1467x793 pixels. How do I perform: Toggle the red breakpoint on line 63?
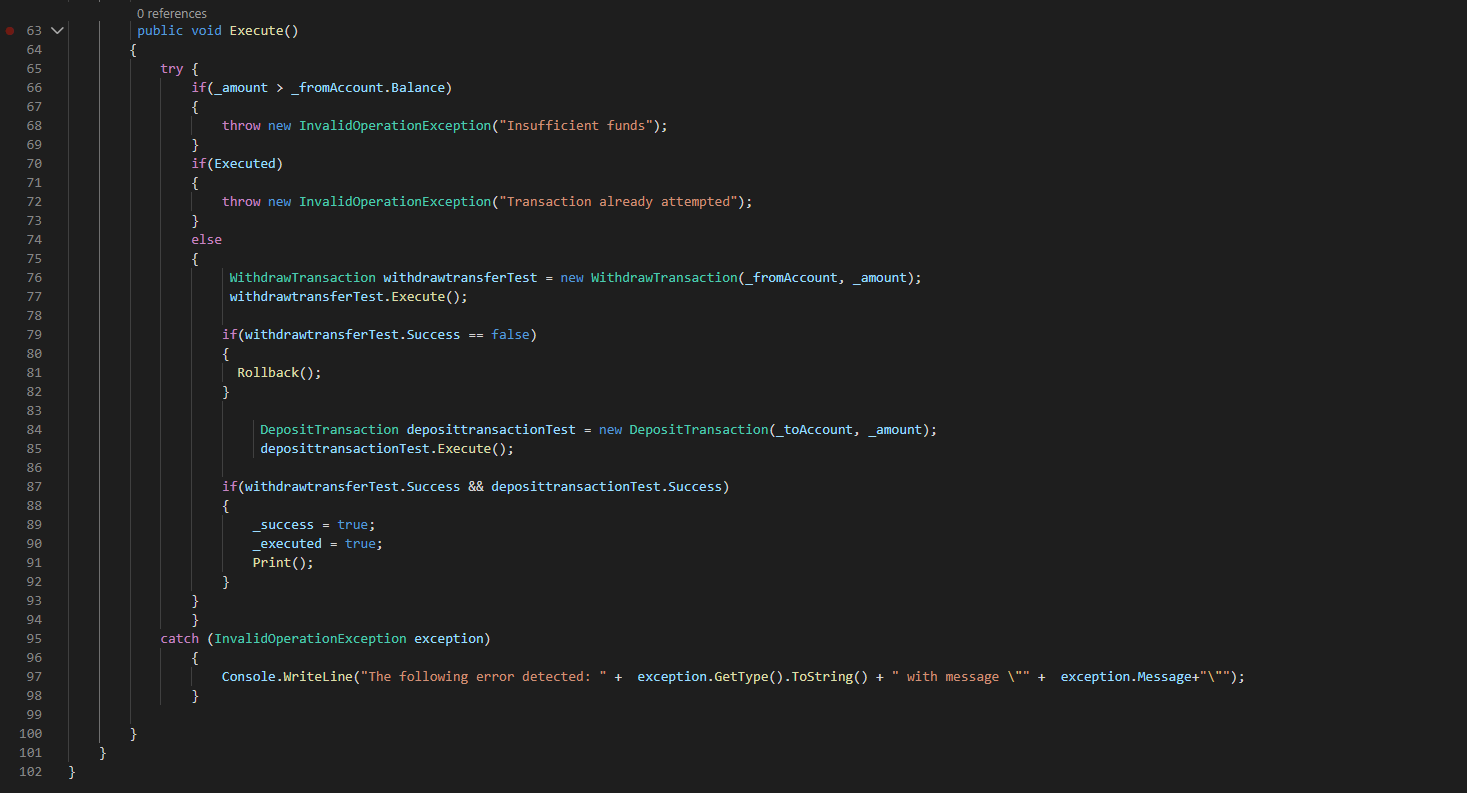click(x=11, y=30)
